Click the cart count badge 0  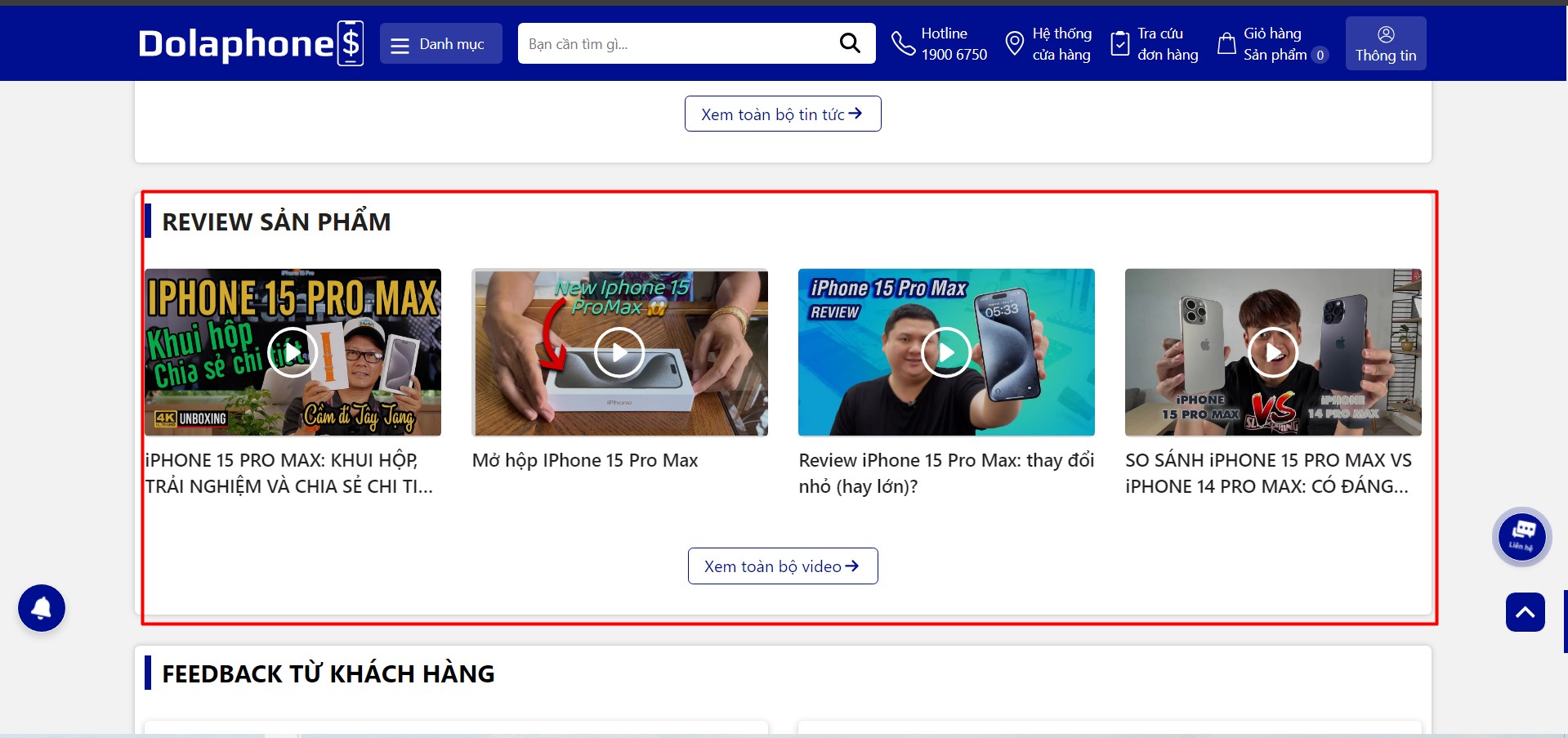tap(1320, 55)
